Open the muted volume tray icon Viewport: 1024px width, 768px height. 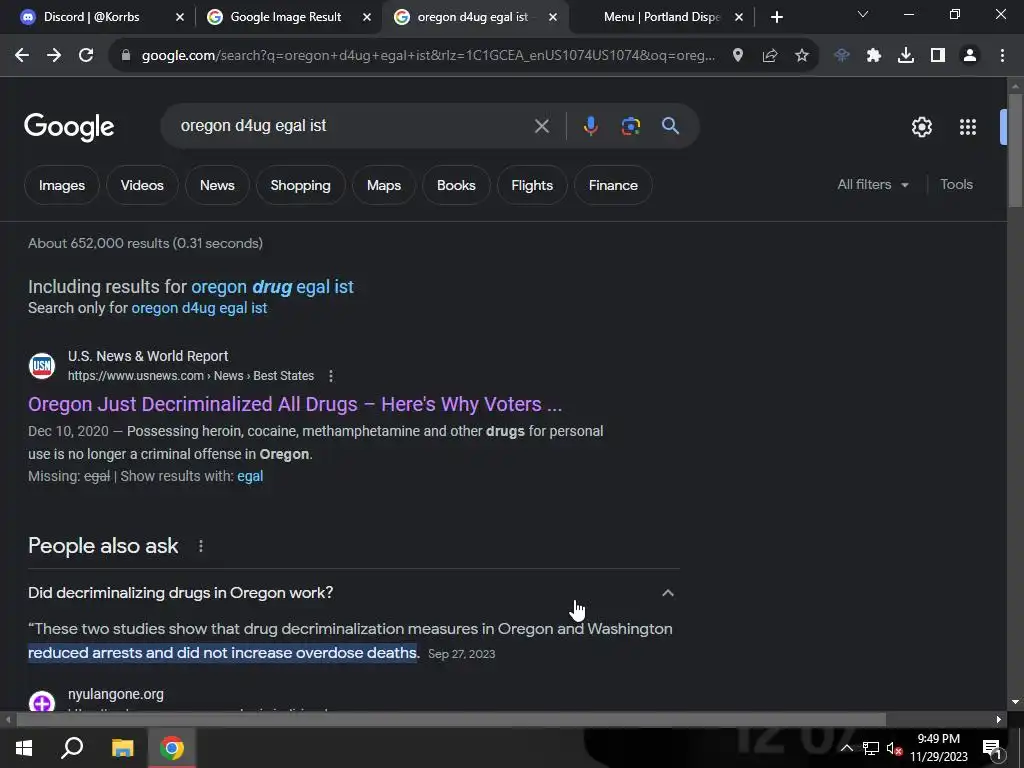click(894, 748)
